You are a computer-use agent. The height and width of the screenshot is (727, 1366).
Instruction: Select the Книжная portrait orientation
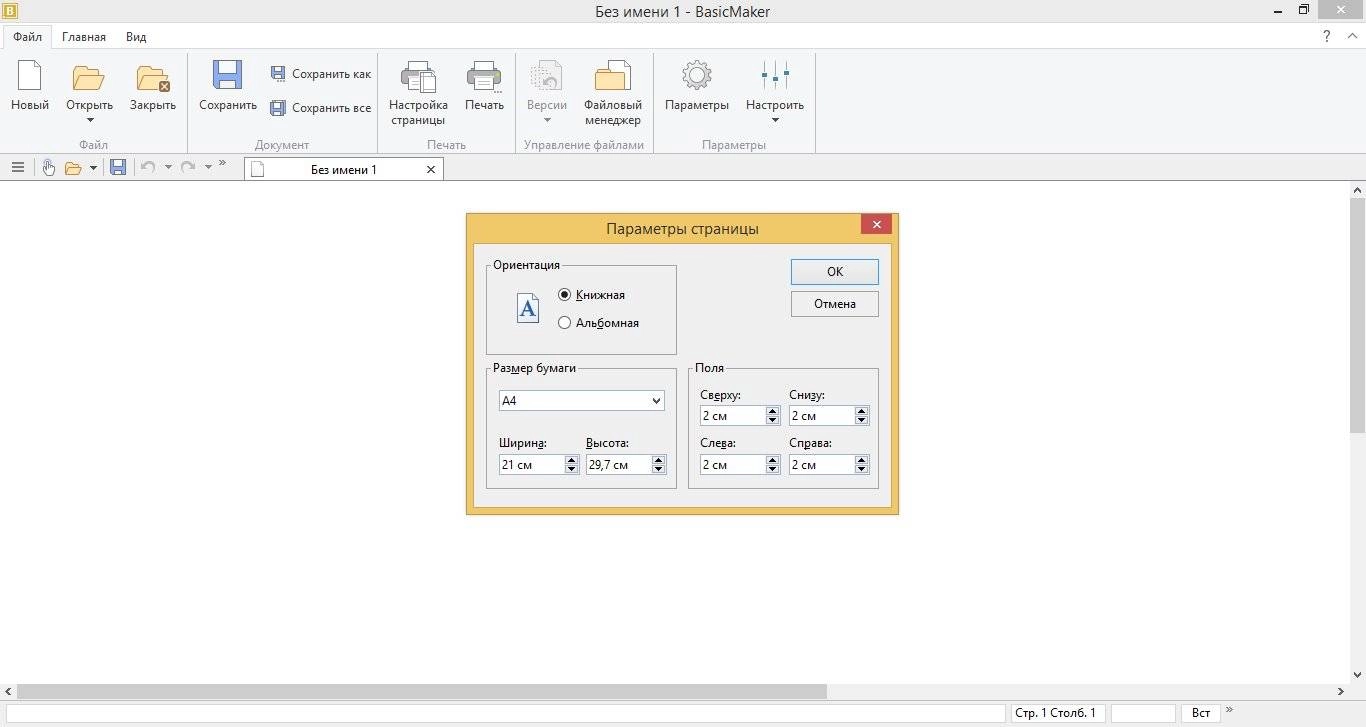click(x=591, y=295)
